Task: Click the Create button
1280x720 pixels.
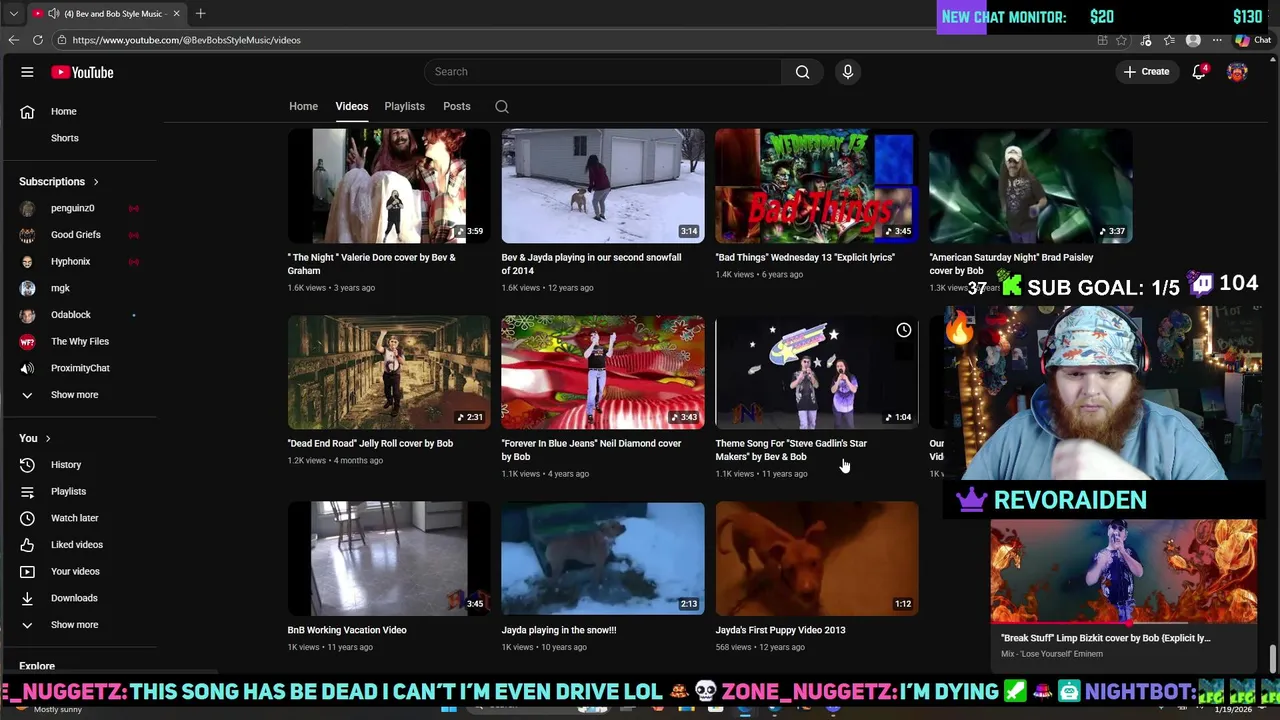Action: [1146, 72]
